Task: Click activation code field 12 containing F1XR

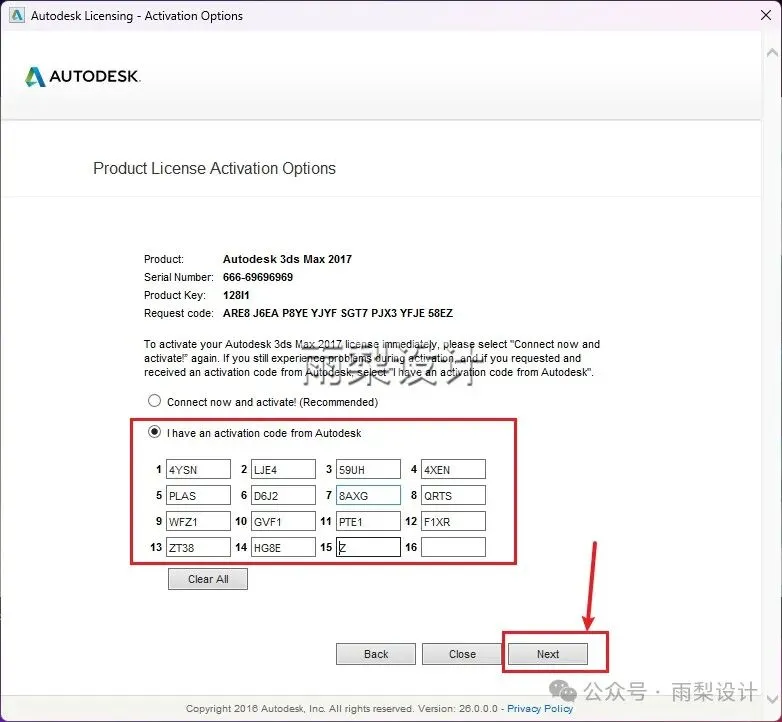Action: 453,521
